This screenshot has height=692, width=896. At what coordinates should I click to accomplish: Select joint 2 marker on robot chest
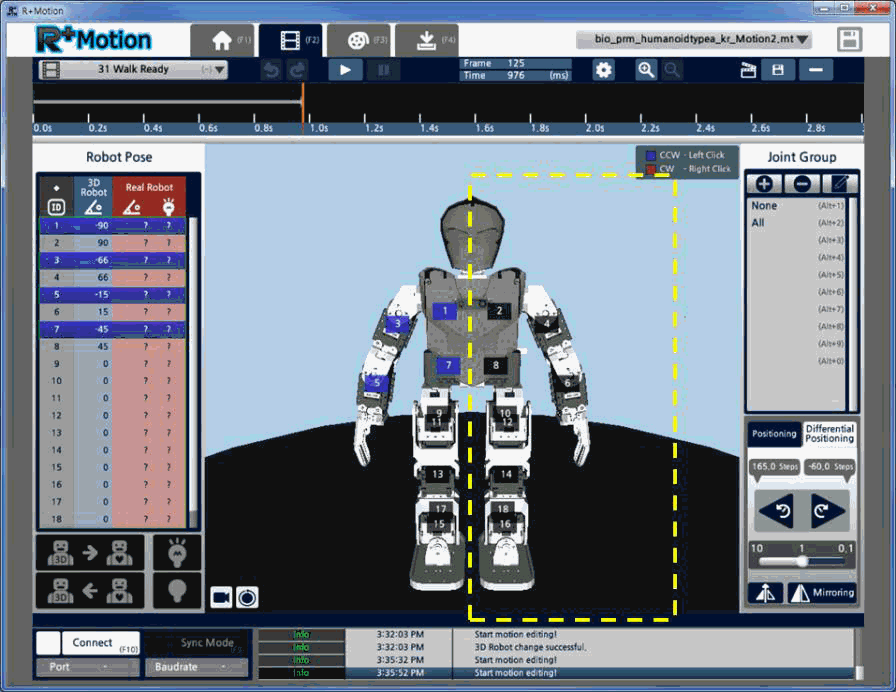pyautogui.click(x=499, y=311)
